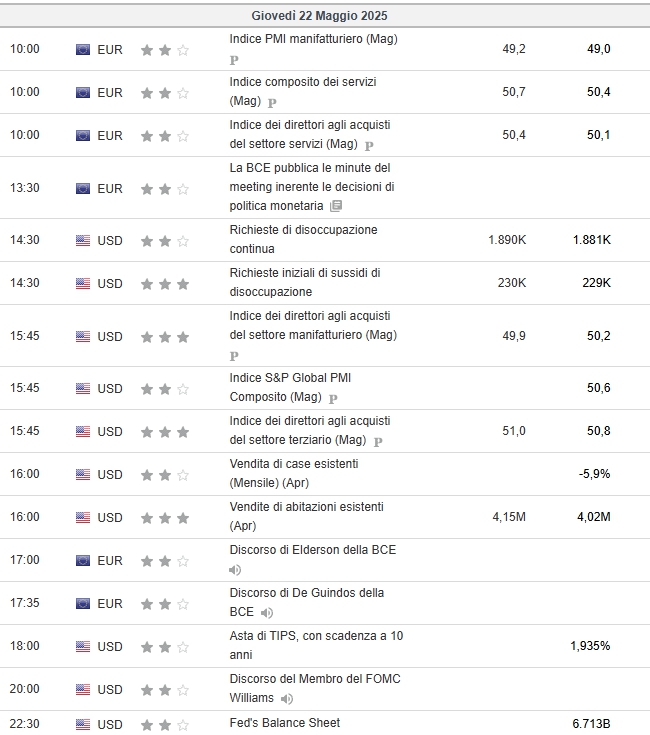650x735 pixels.
Task: Click the importance stars for Fed's Balance Sheet
Action: point(165,725)
